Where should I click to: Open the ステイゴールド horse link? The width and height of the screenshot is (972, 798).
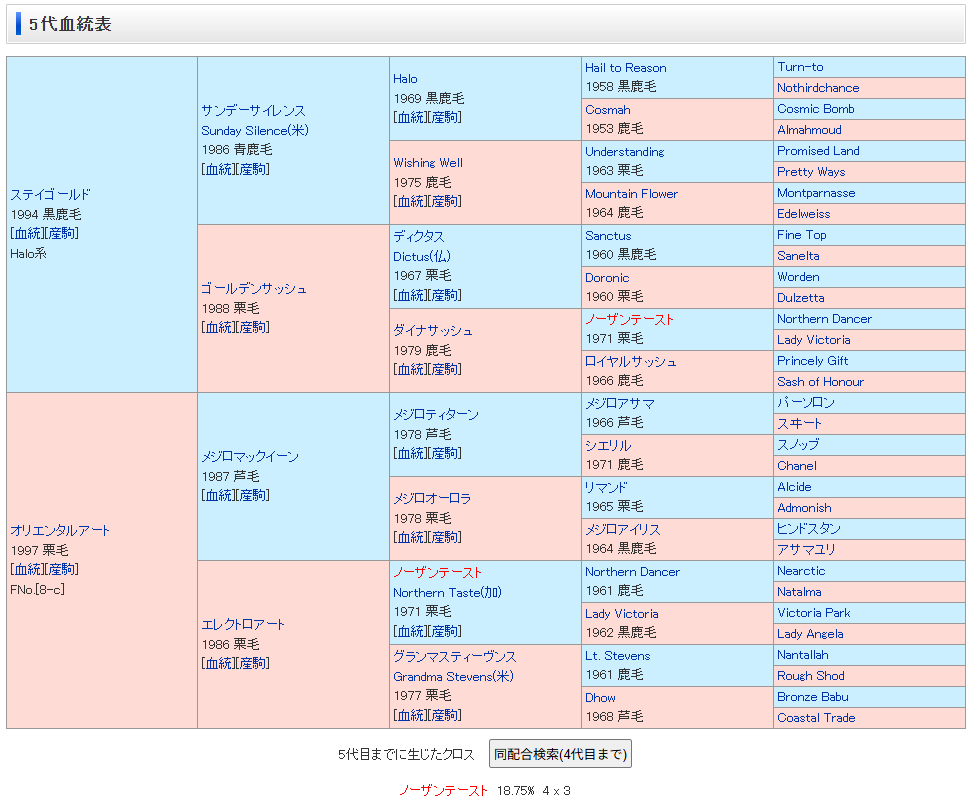[x=50, y=195]
